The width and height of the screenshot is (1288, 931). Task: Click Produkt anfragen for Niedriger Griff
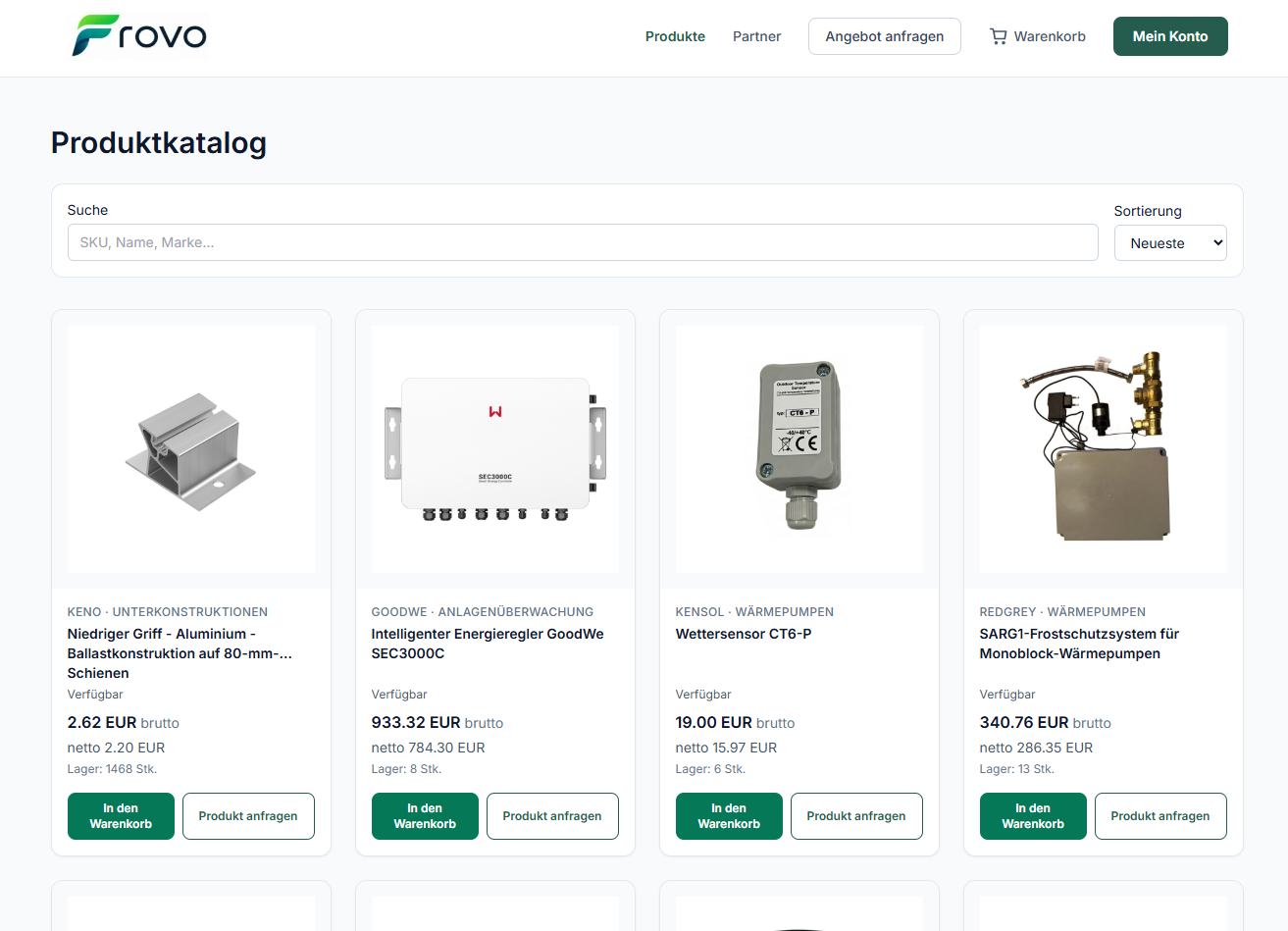pos(248,816)
